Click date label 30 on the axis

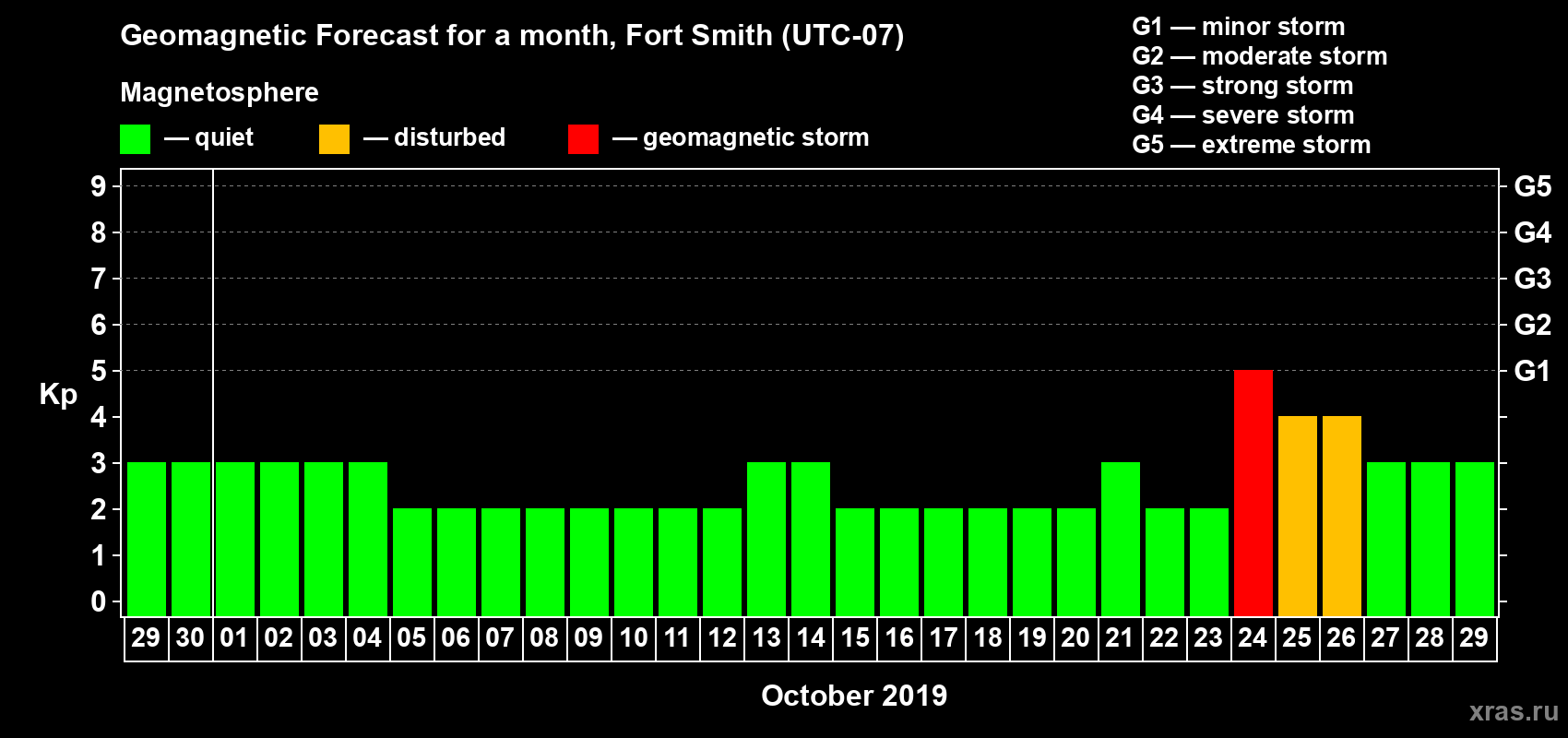tap(190, 637)
